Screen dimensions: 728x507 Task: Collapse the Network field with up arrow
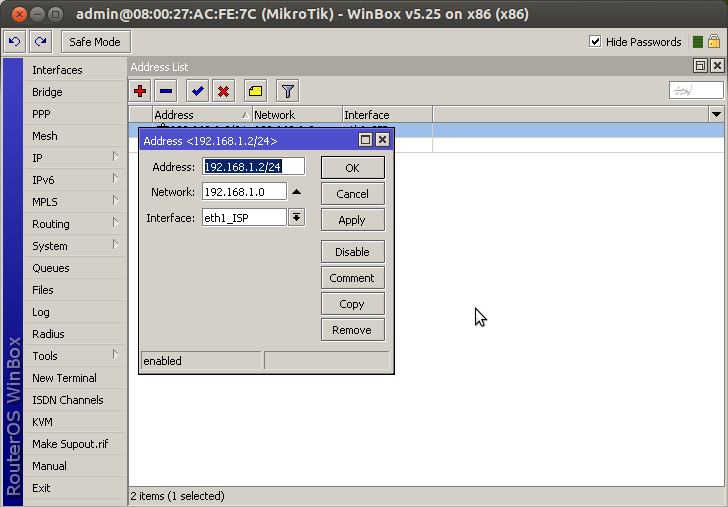pyautogui.click(x=296, y=192)
